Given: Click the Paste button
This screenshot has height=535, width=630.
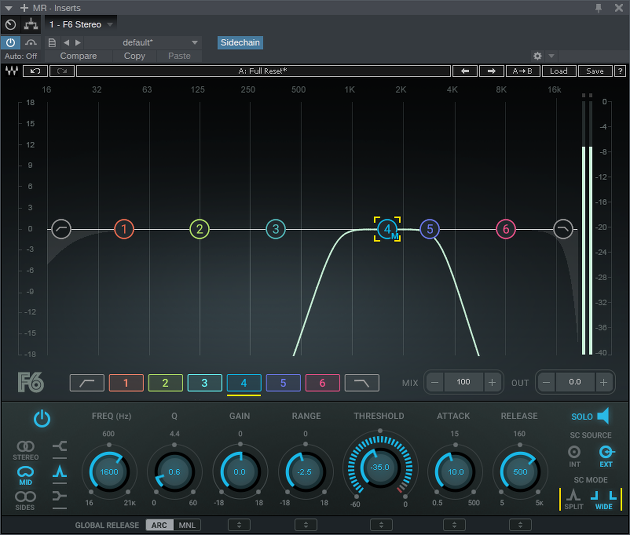Looking at the screenshot, I should tap(179, 56).
